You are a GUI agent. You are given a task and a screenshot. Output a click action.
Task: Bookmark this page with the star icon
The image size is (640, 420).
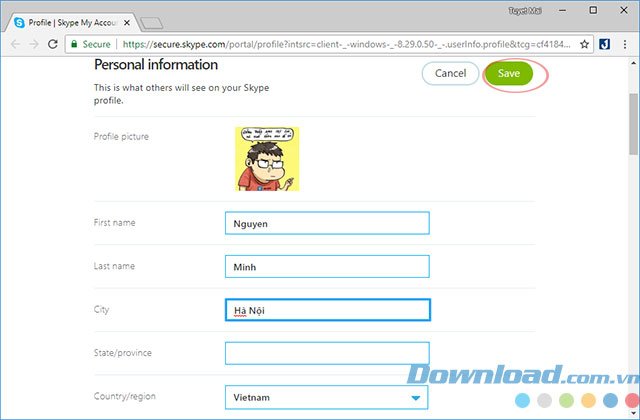tap(584, 44)
